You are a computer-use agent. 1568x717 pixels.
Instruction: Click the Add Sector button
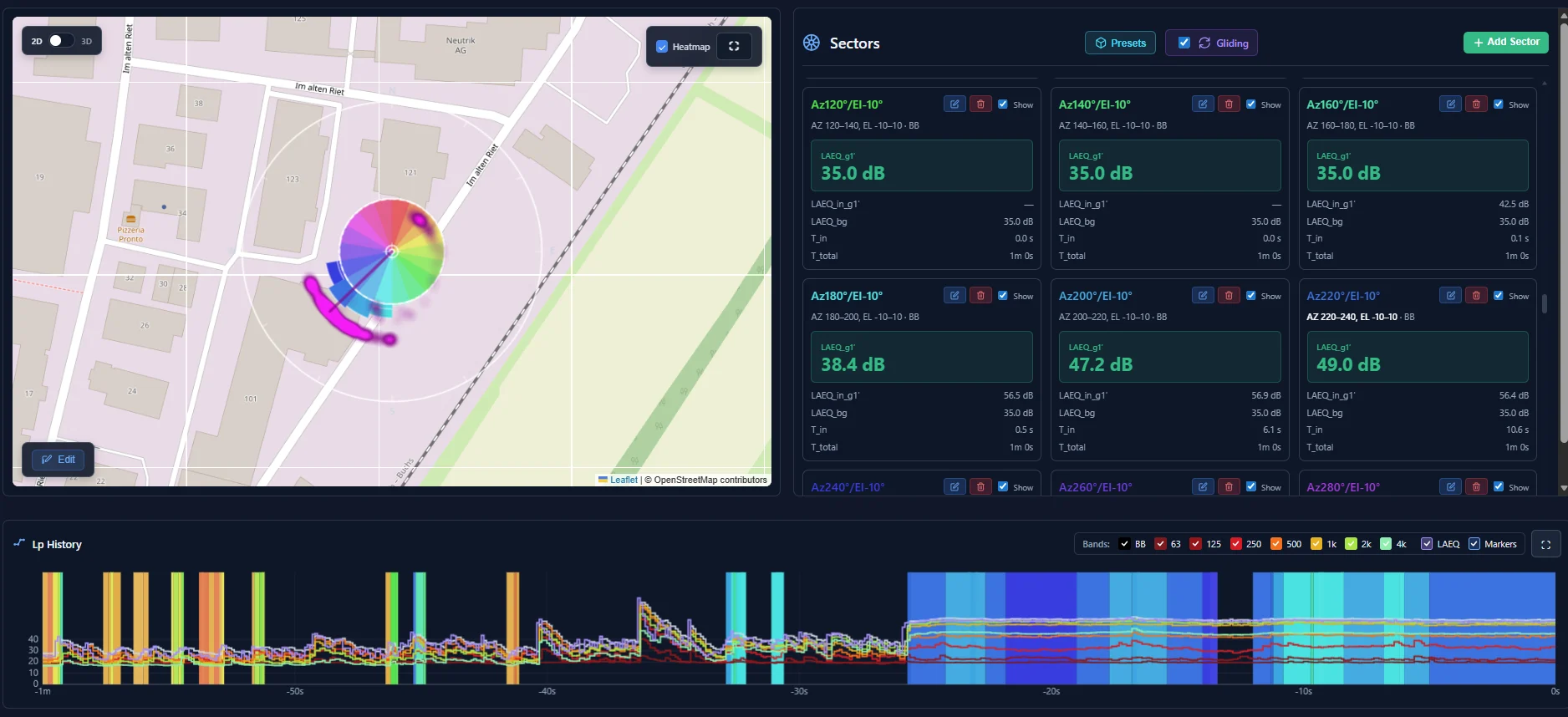click(x=1505, y=42)
